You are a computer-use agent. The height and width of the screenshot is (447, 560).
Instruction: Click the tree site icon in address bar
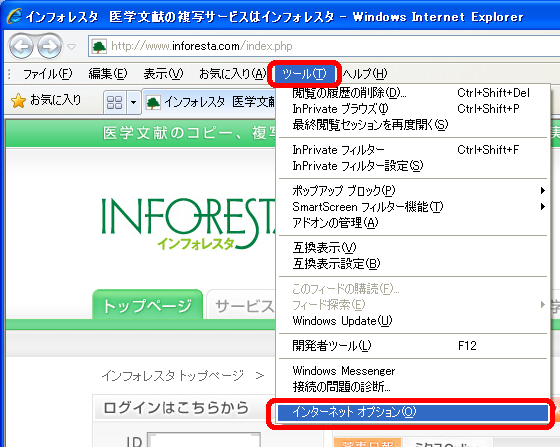99,46
